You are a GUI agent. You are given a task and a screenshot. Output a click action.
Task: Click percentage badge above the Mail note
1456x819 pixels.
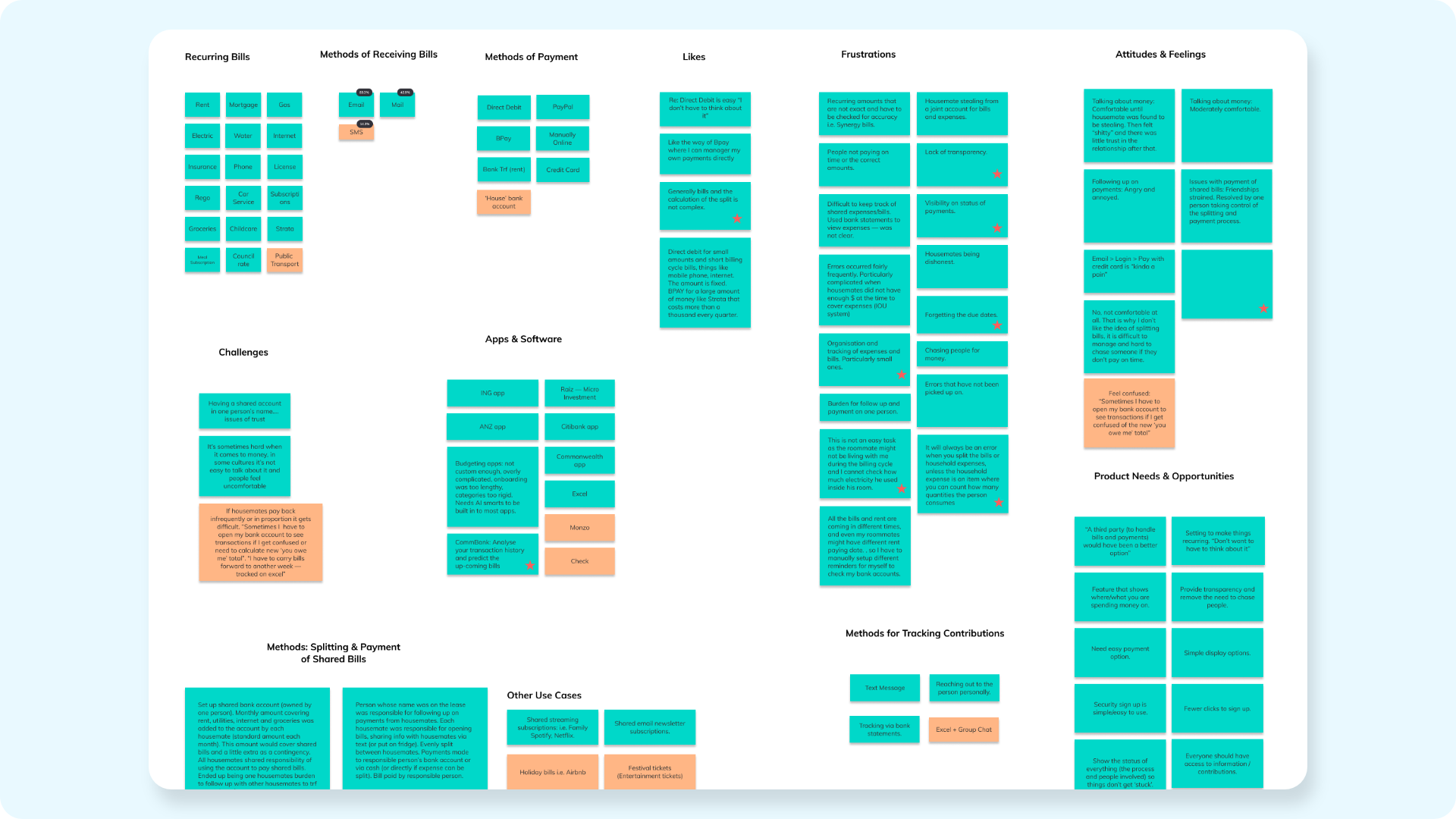(405, 93)
